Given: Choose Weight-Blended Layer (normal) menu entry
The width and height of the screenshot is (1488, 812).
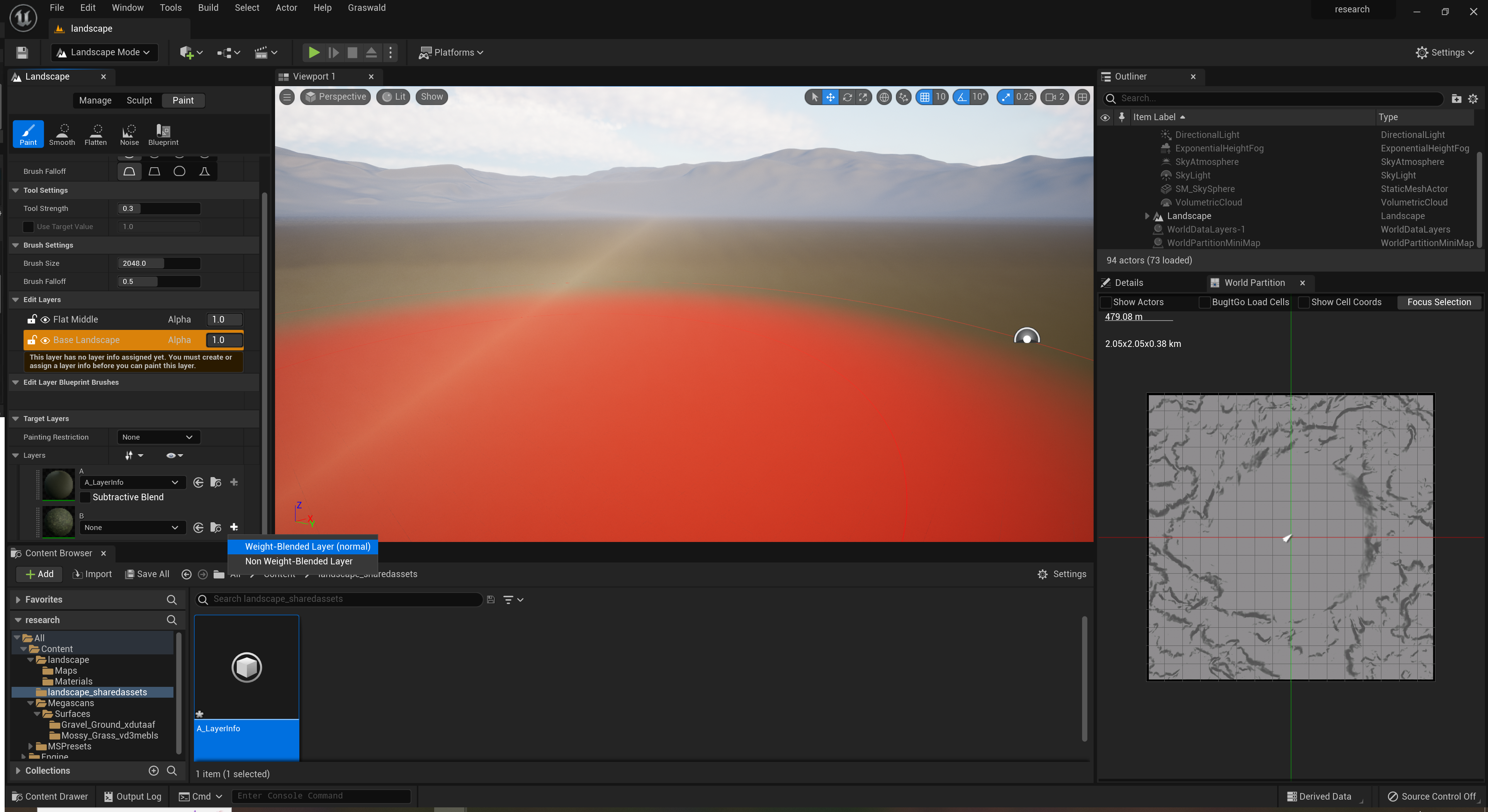Looking at the screenshot, I should click(307, 546).
